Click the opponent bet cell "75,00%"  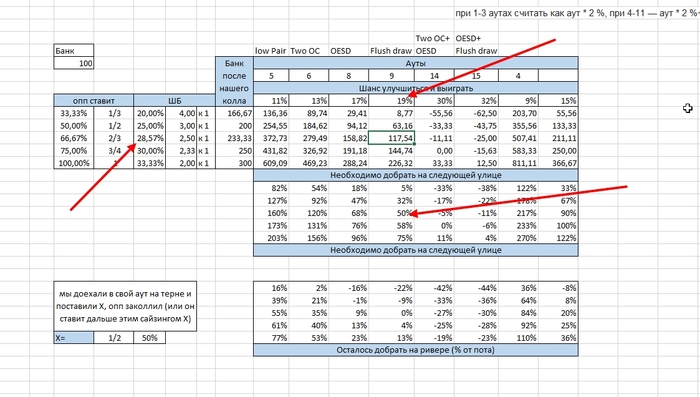[x=74, y=150]
